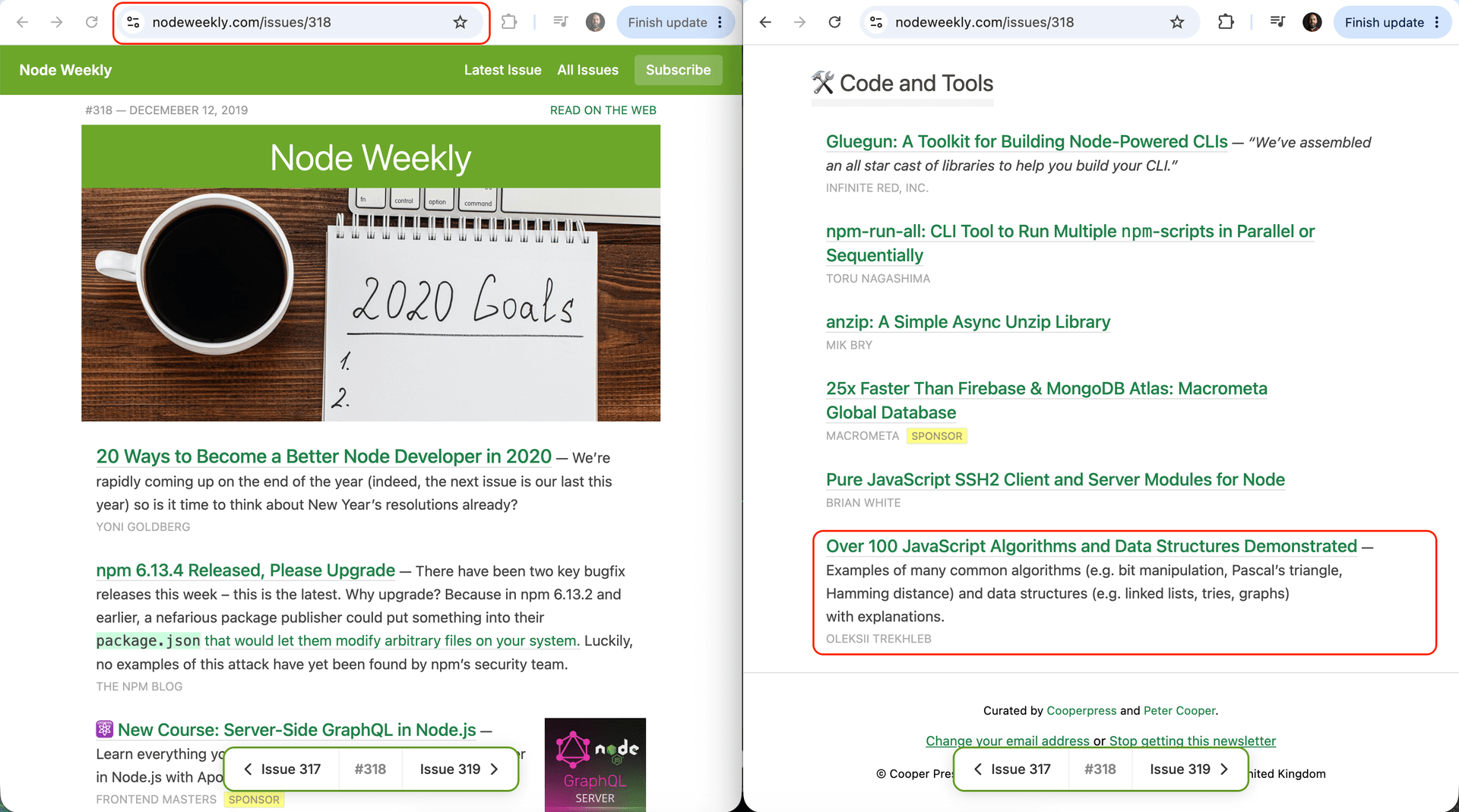1459x812 pixels.
Task: Click the 'OLEKSII TREKHLEB' author byline
Action: click(878, 639)
